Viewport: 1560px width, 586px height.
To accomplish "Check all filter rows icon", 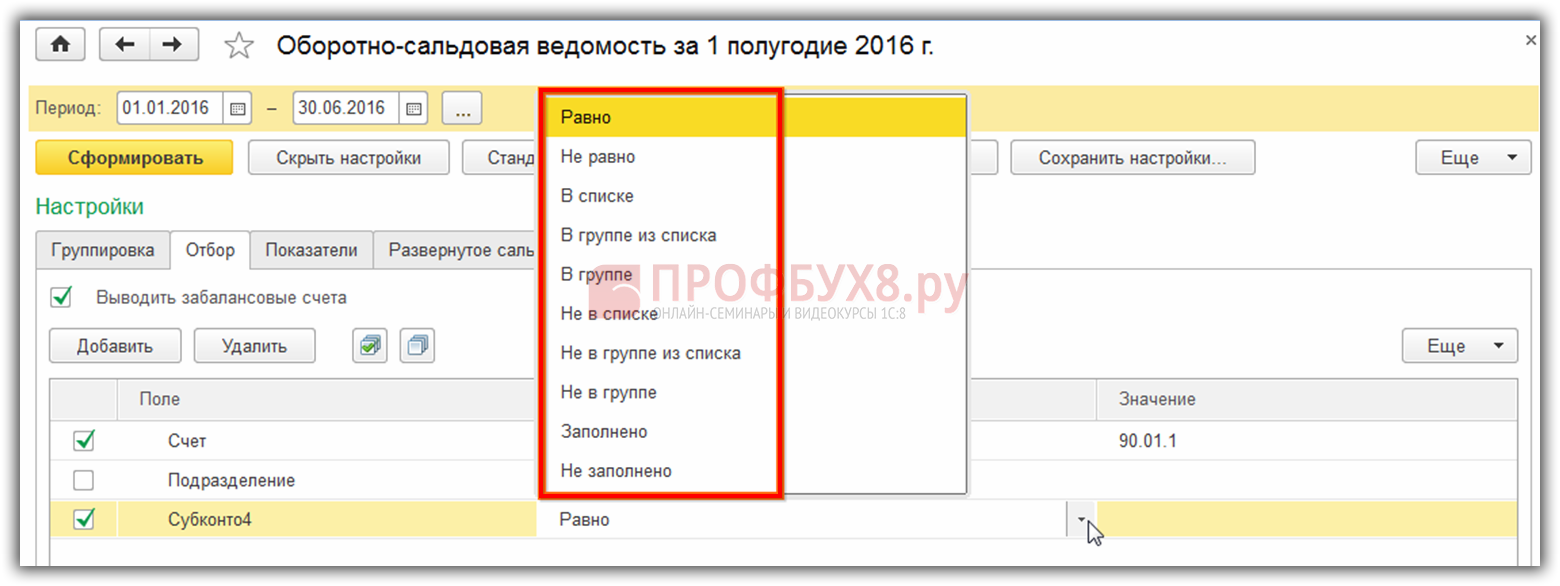I will click(x=371, y=346).
